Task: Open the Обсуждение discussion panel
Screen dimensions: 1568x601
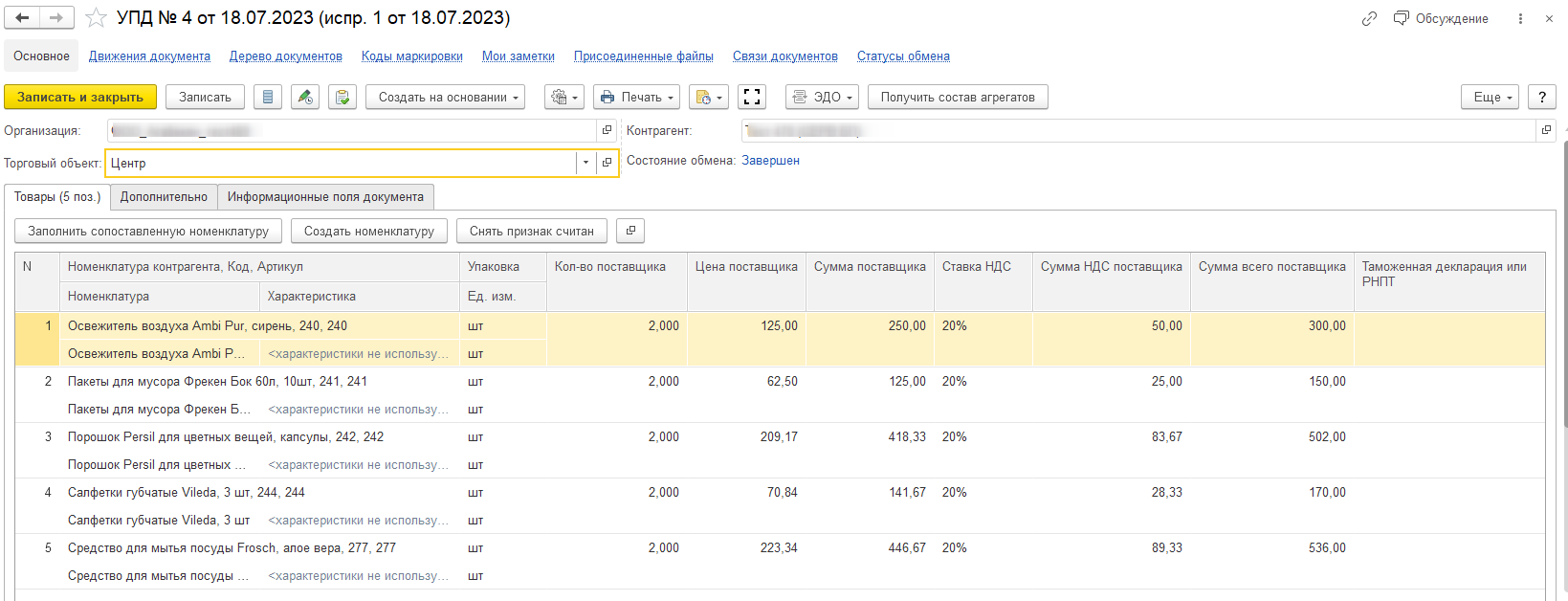Action: coord(1441,18)
